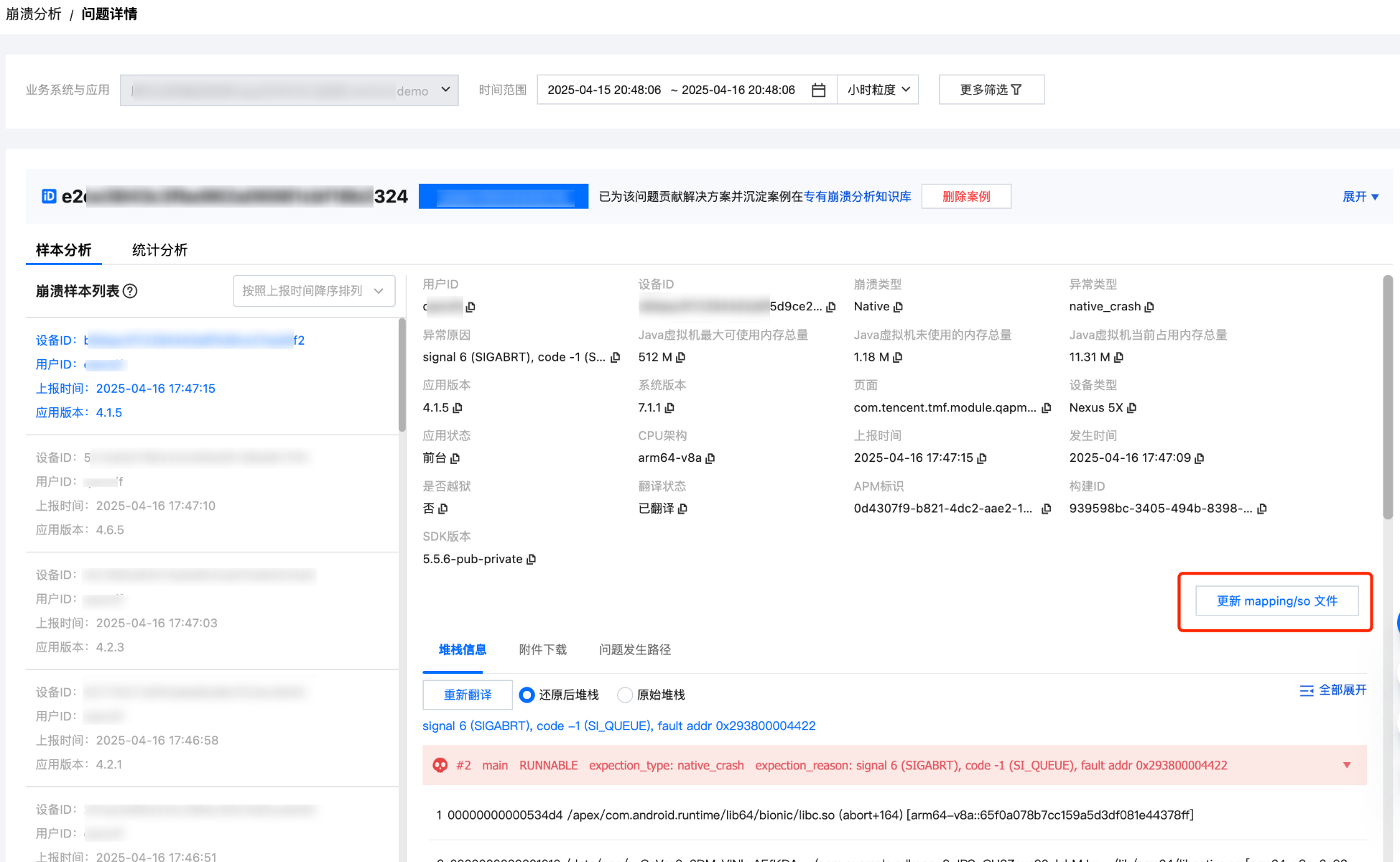Select the original stack radio option
The image size is (1400, 862).
tap(625, 695)
